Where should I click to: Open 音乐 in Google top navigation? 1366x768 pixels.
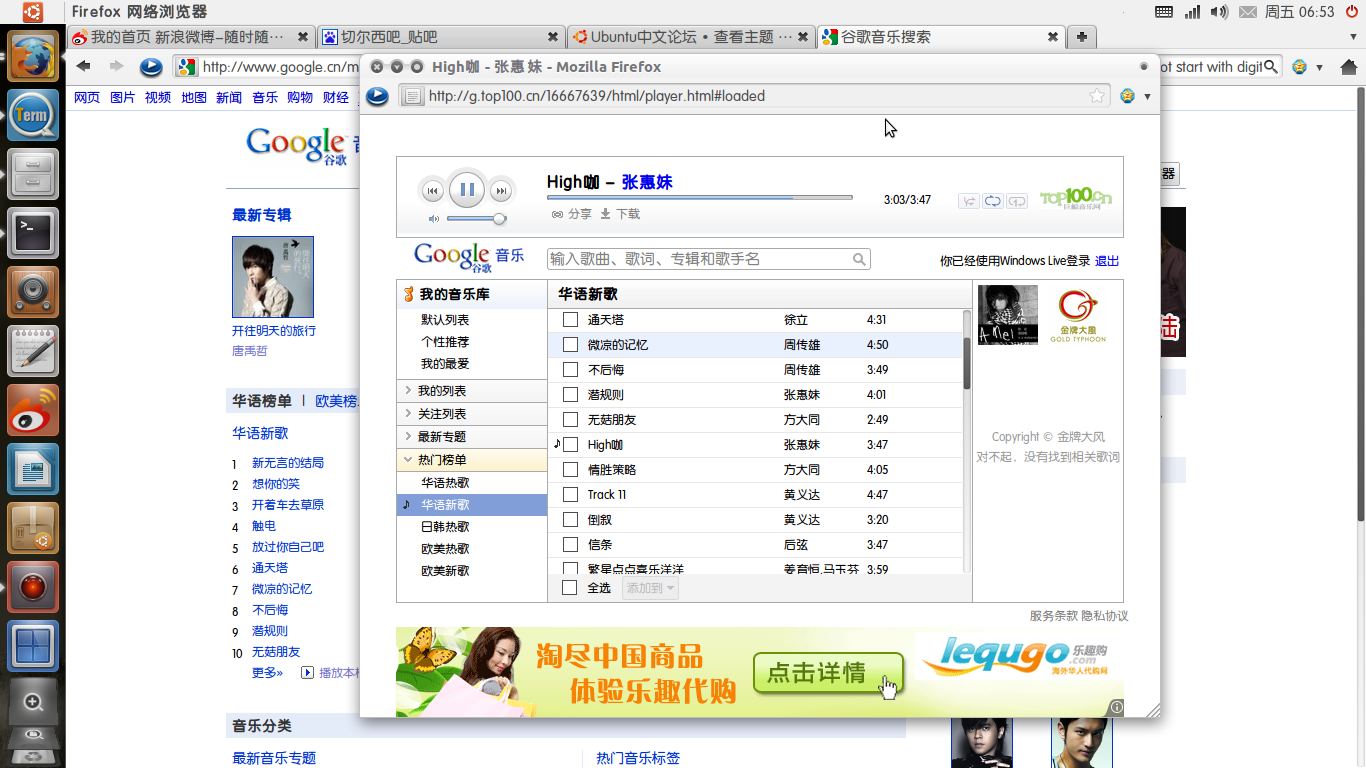click(x=265, y=98)
